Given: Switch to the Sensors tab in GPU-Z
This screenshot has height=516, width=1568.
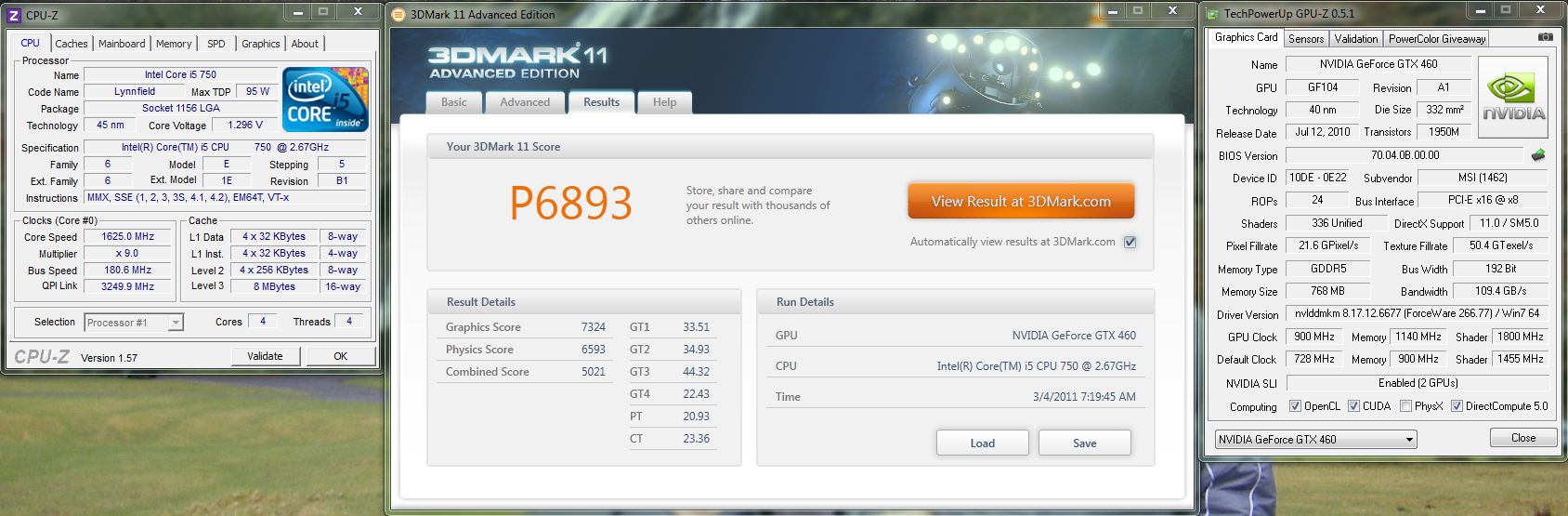Looking at the screenshot, I should [1306, 39].
